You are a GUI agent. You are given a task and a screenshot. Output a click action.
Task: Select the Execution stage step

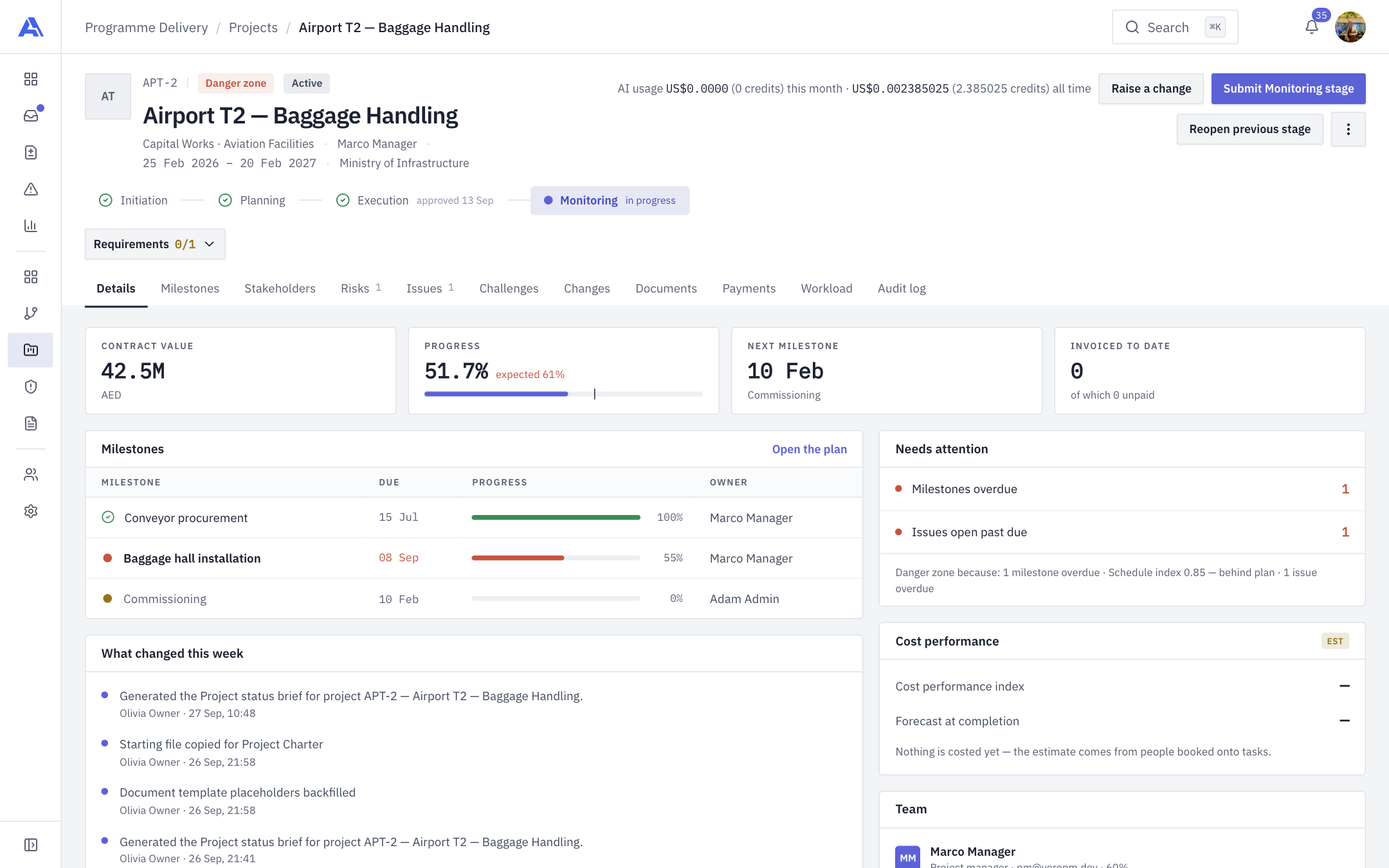pyautogui.click(x=414, y=201)
